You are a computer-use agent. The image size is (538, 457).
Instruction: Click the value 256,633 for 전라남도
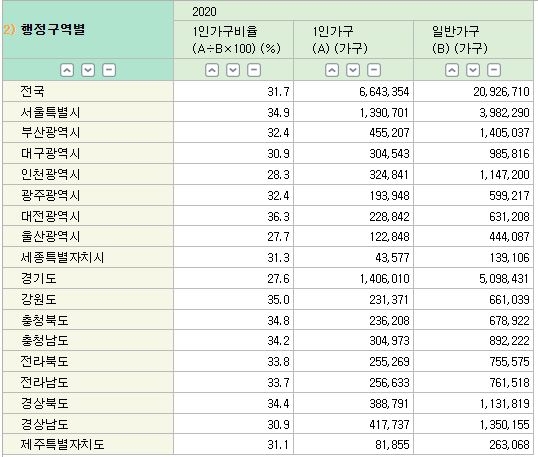point(389,383)
